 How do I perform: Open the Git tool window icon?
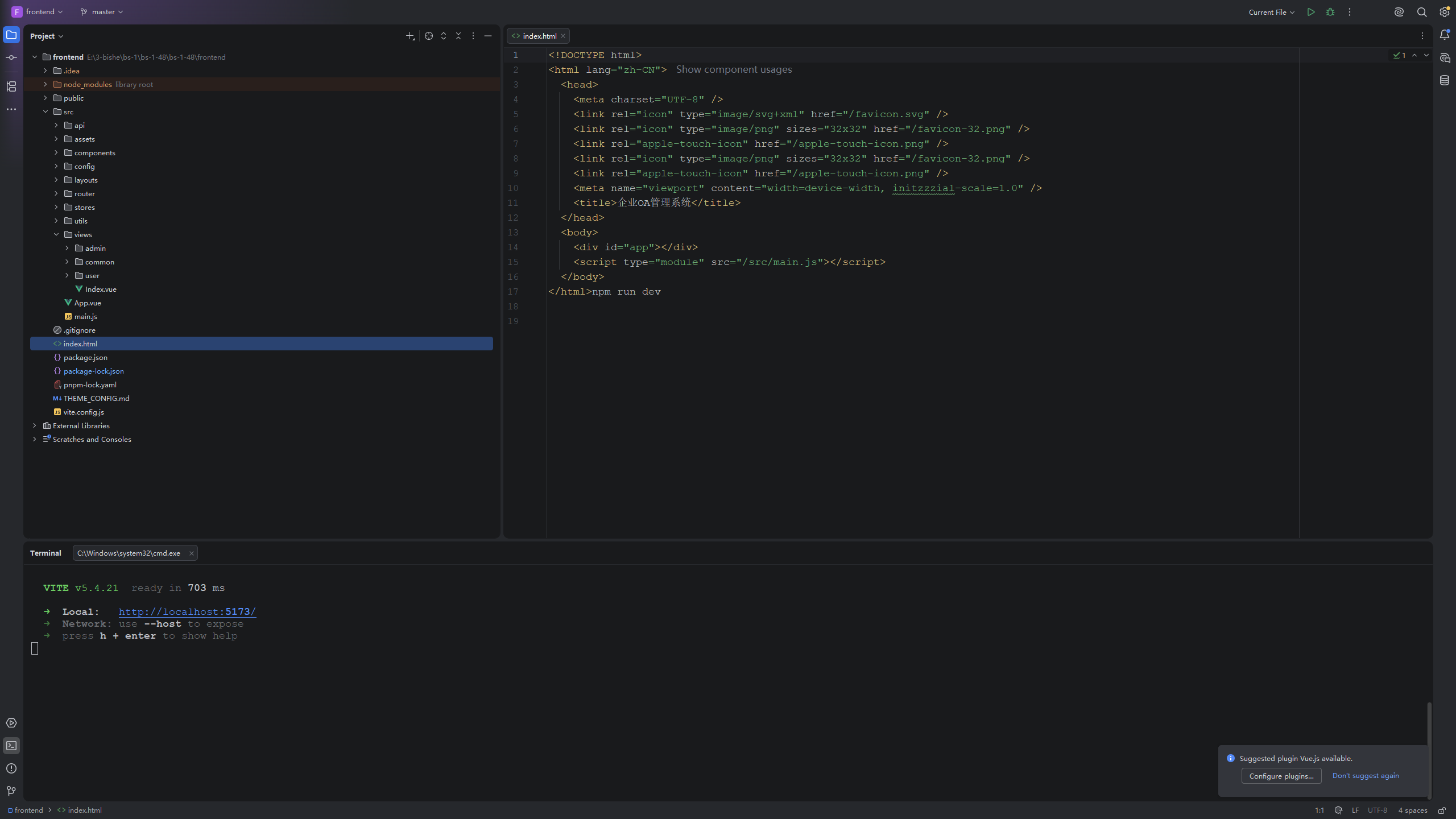pos(11,791)
